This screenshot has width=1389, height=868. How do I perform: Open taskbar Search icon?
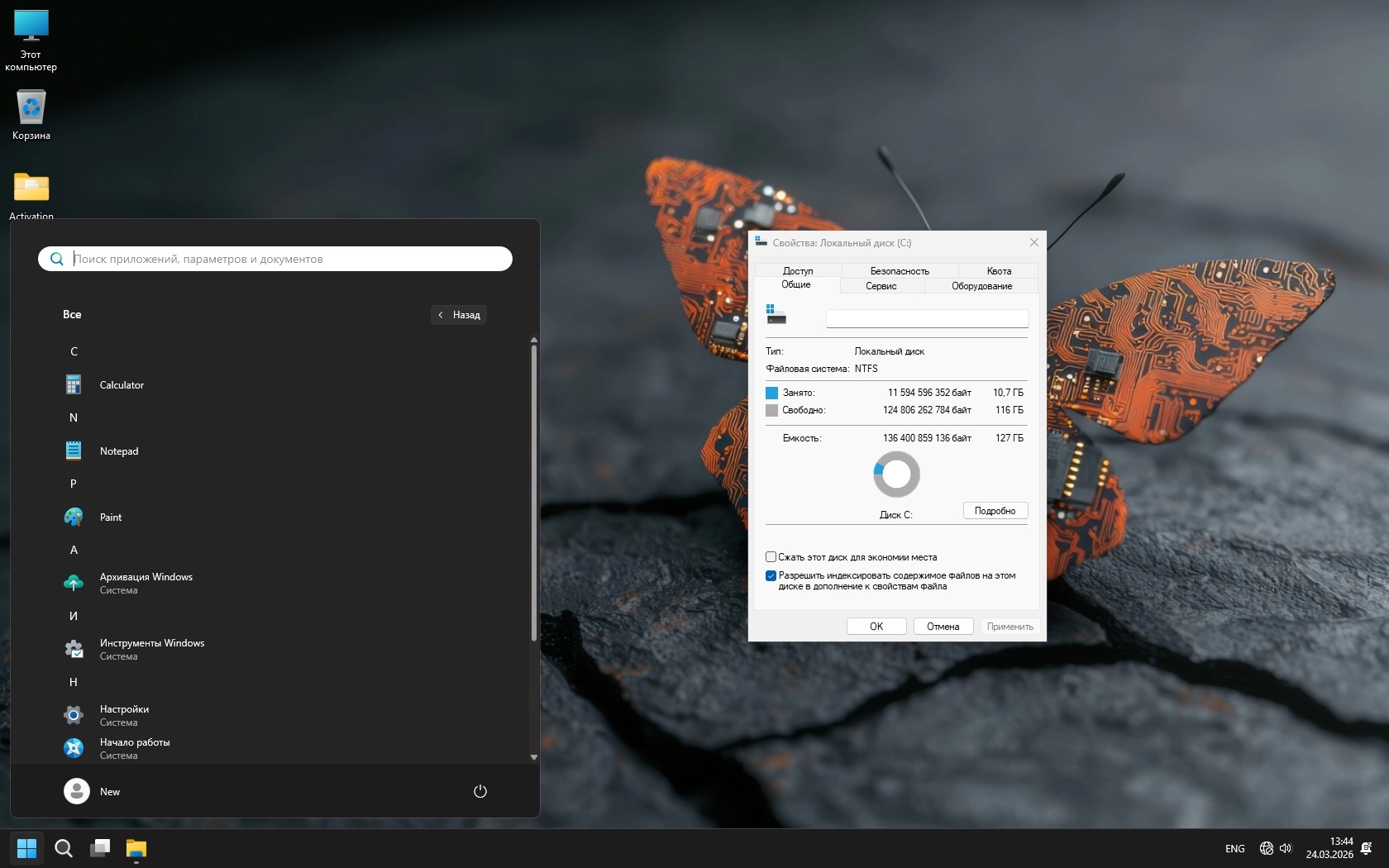(x=64, y=848)
